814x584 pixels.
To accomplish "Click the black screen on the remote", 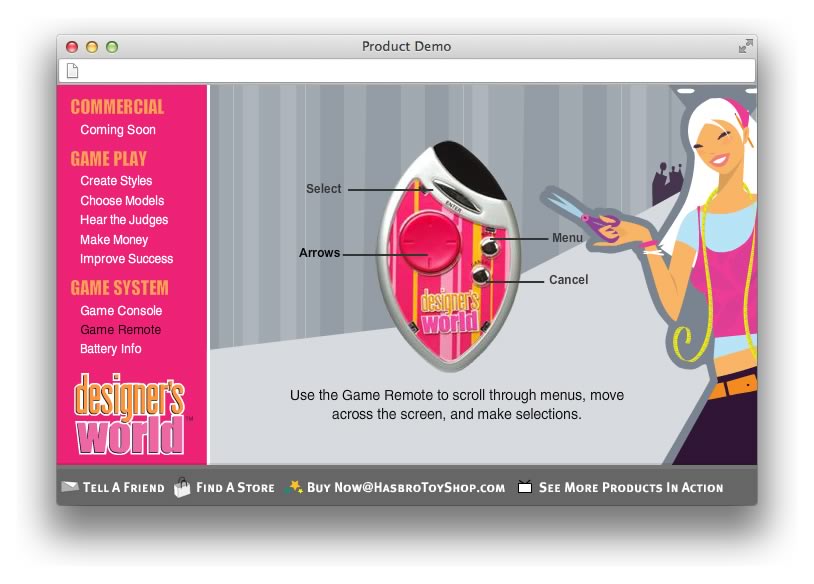I will pos(469,169).
